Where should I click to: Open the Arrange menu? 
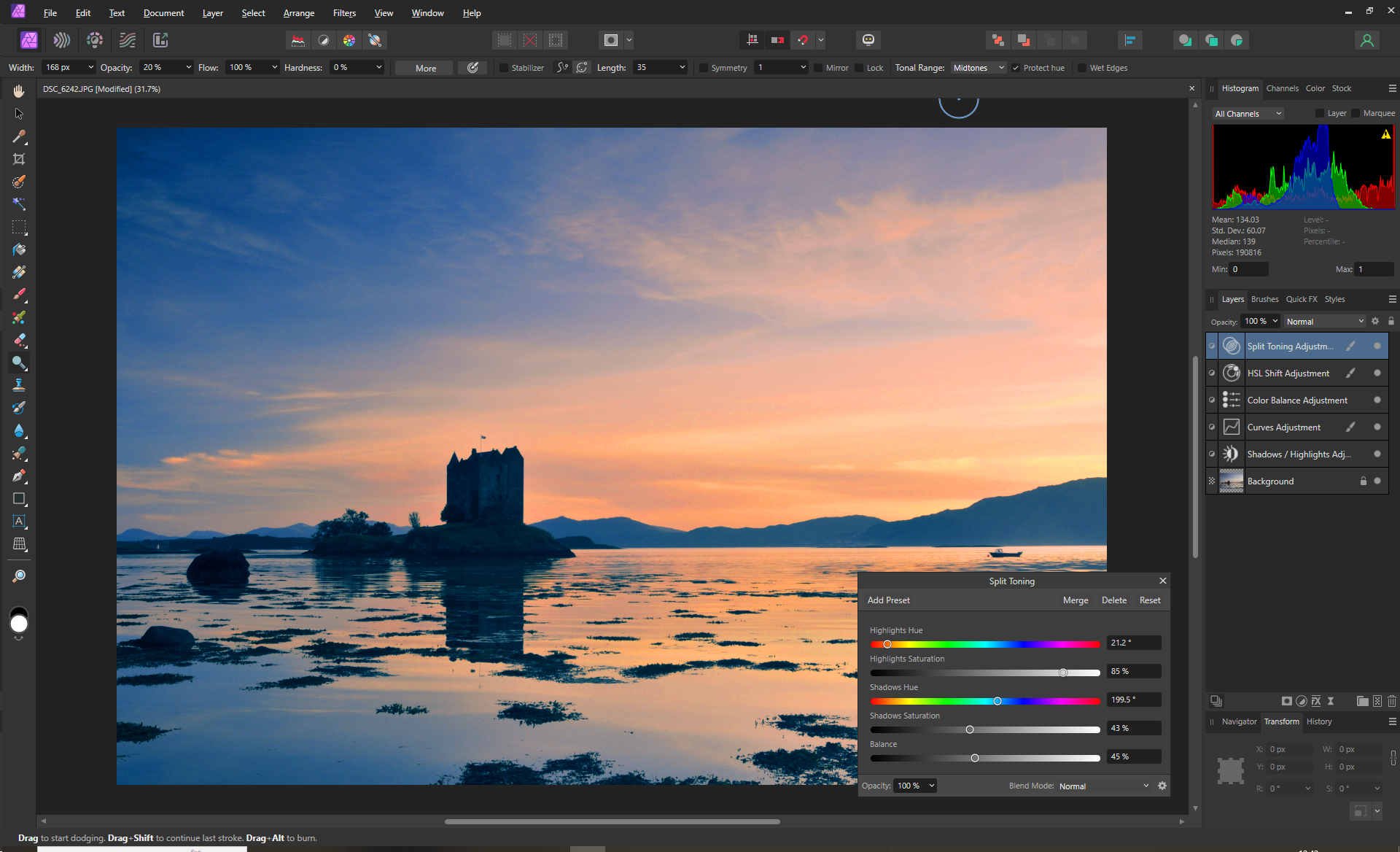pos(299,13)
